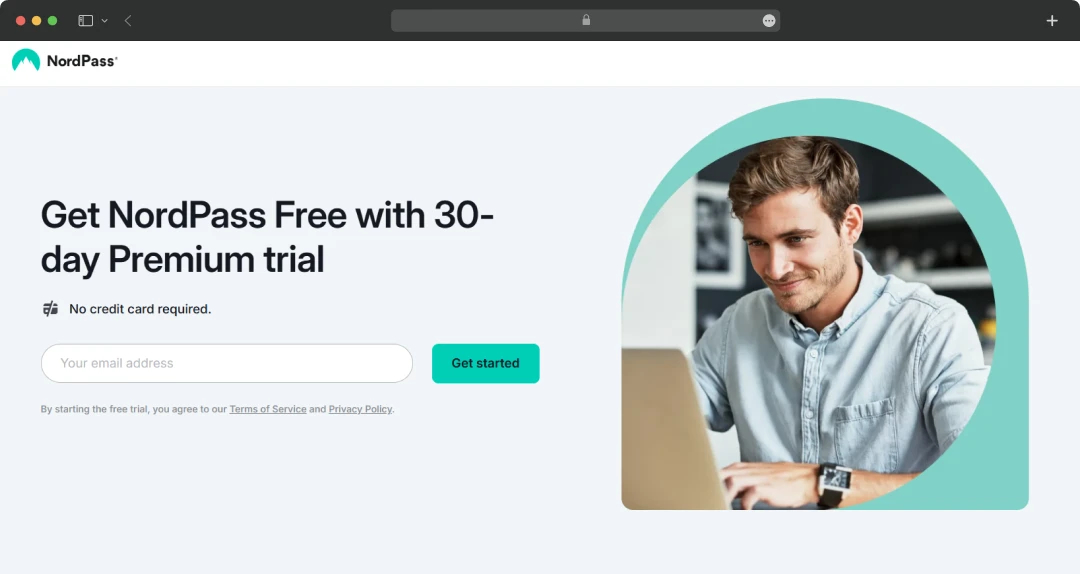1080x574 pixels.
Task: Open the Terms of Service link
Action: [x=268, y=409]
